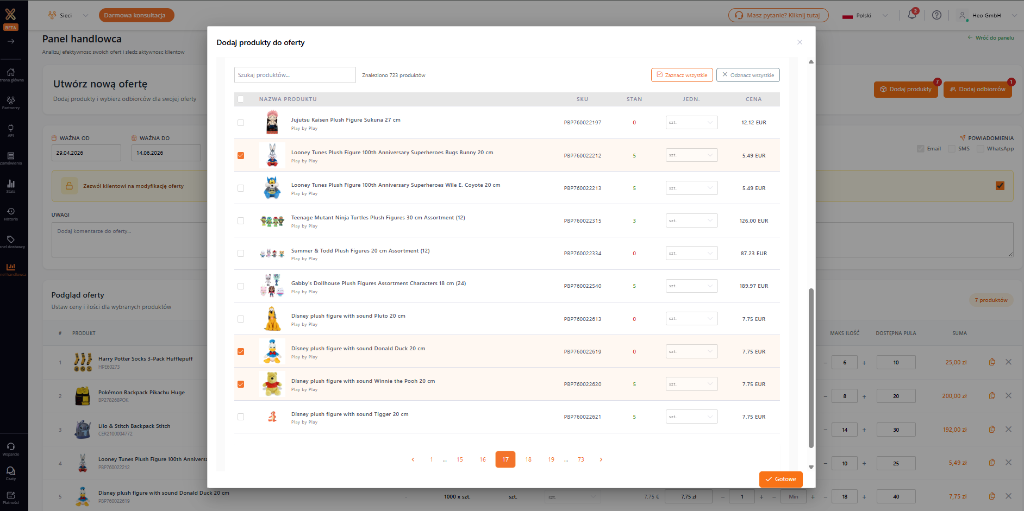
Task: Open statistics bar-chart icon in sidebar
Action: (x=10, y=184)
